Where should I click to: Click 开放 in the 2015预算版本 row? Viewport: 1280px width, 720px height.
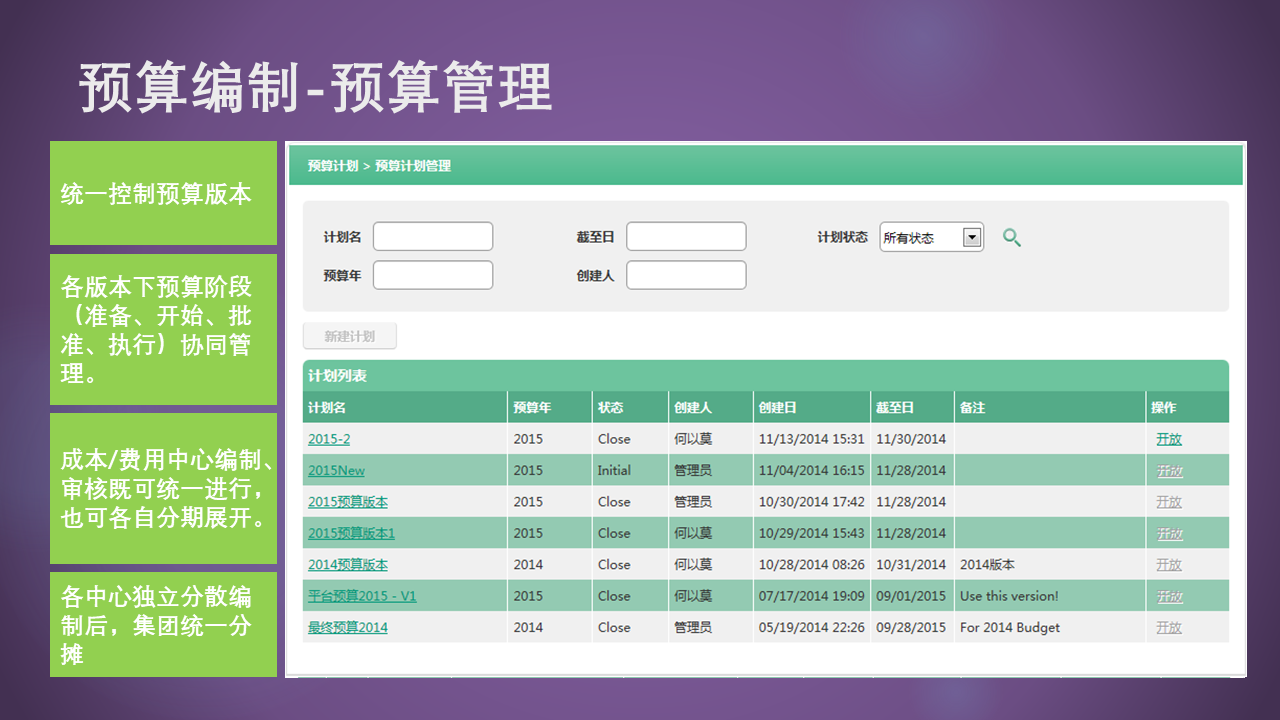[x=1169, y=502]
